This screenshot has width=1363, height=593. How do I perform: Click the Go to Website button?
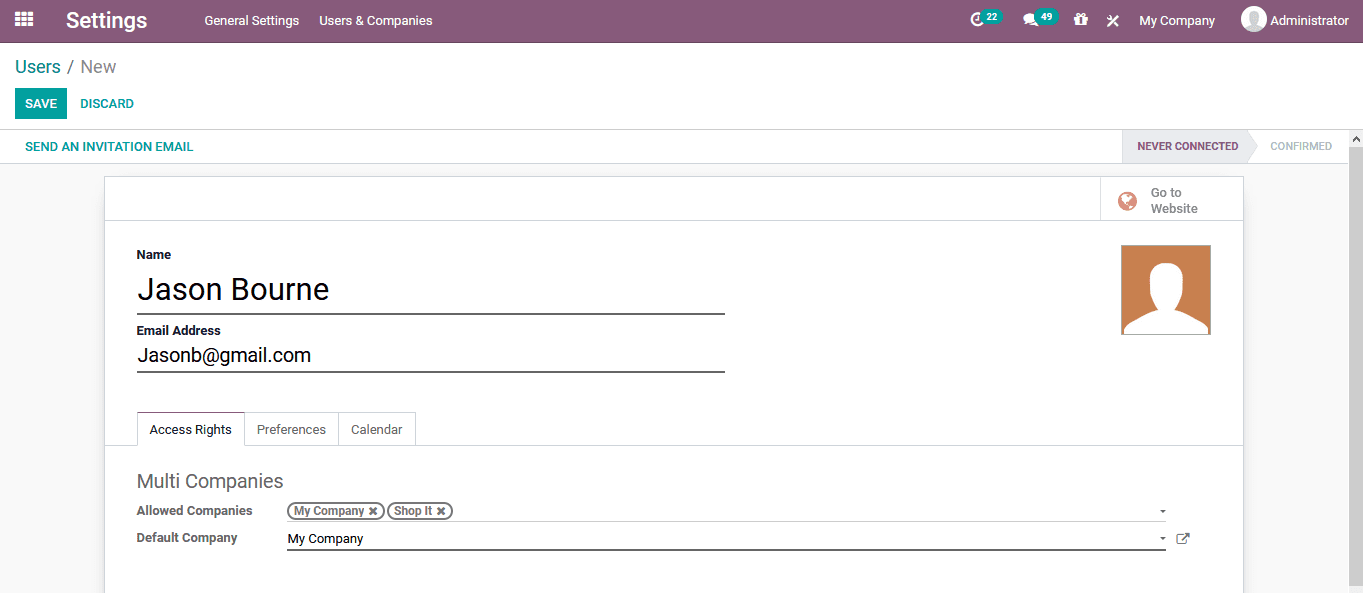1172,200
